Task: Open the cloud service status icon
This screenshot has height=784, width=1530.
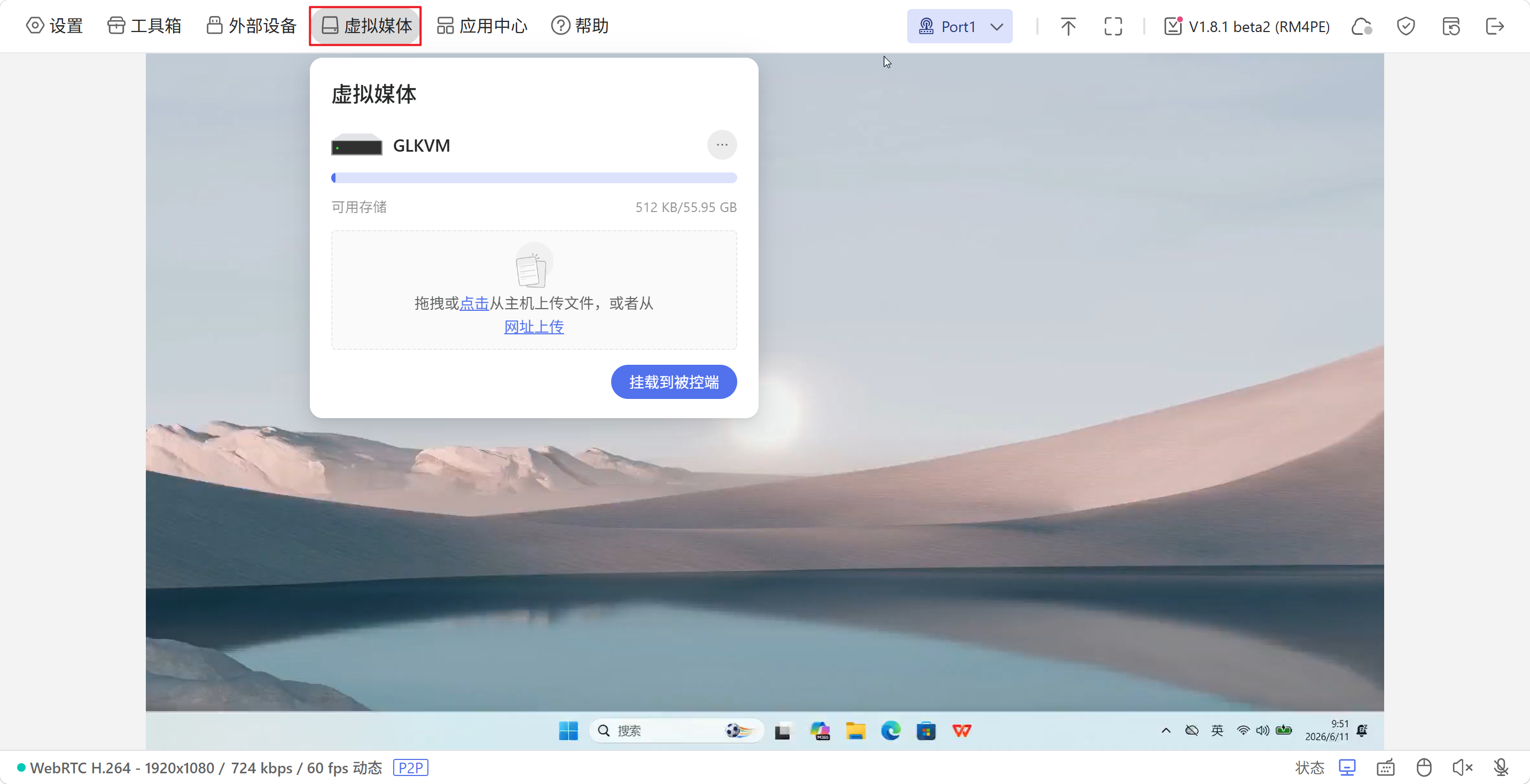Action: coord(1361,26)
